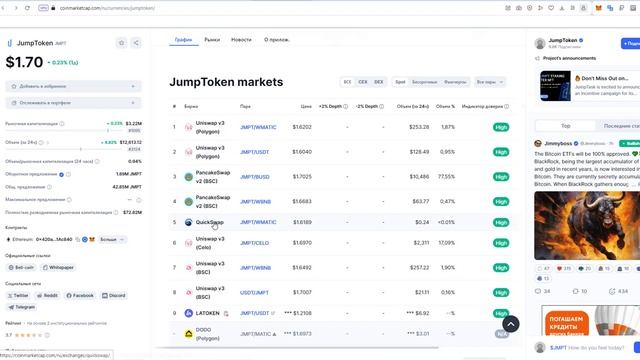Open the QuickSwap exchange logo

[x=188, y=222]
